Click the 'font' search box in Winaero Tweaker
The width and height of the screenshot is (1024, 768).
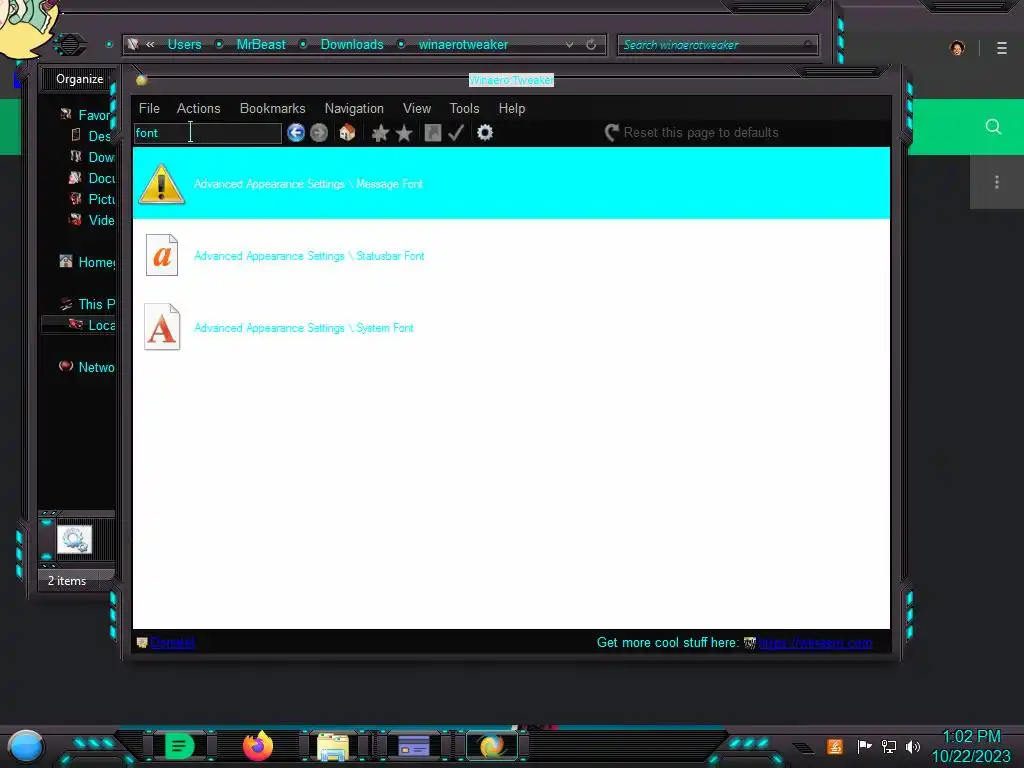click(x=208, y=133)
